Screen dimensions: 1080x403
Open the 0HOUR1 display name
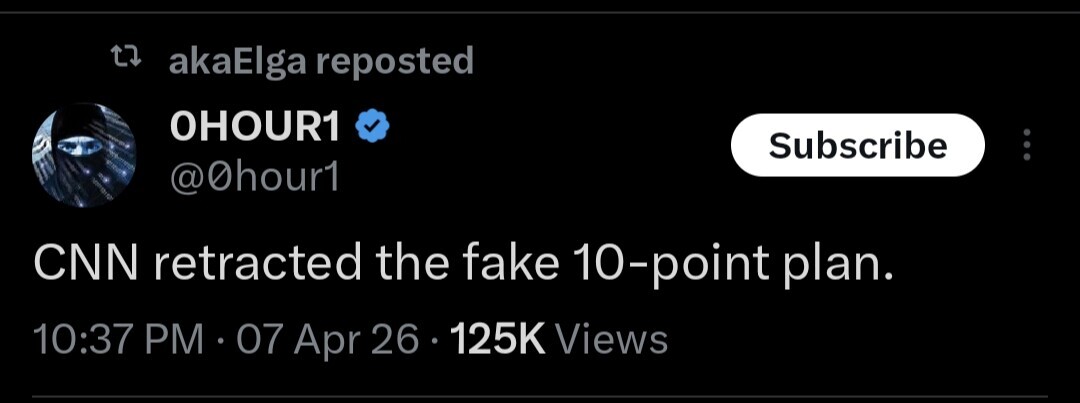tap(256, 128)
